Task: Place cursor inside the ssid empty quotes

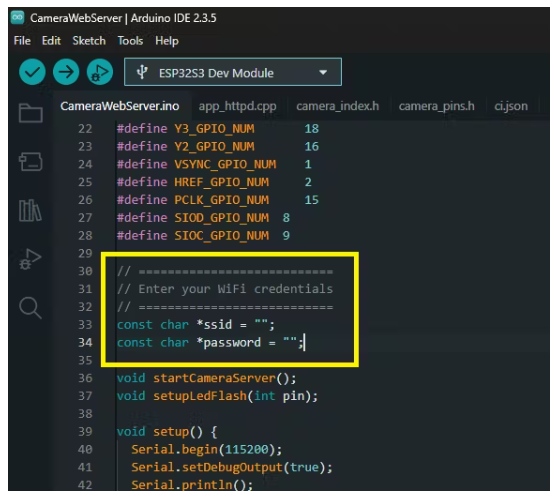Action: [261, 324]
